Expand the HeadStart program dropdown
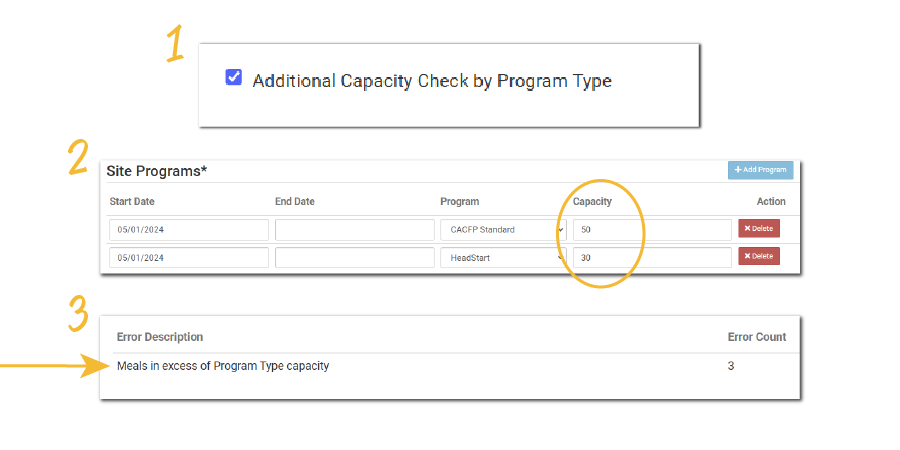The image size is (900, 450). pyautogui.click(x=503, y=257)
